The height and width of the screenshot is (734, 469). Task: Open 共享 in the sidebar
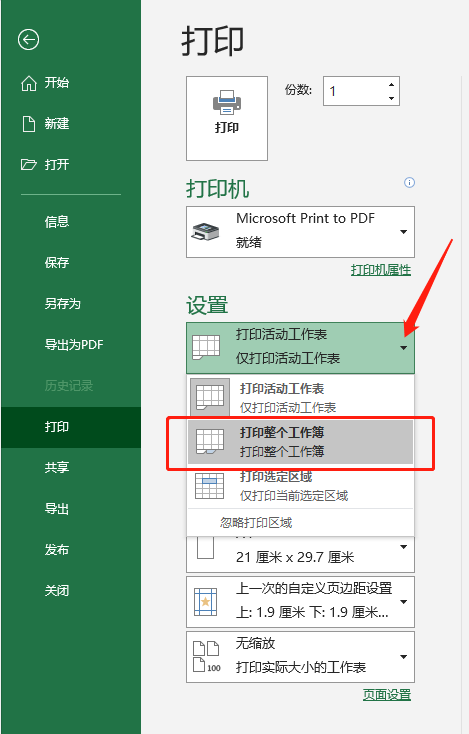point(57,467)
